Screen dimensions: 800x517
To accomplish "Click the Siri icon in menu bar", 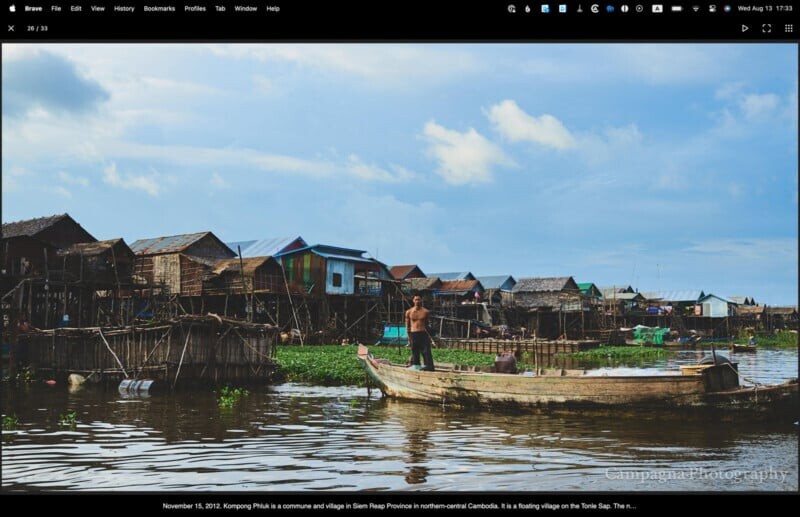I will pyautogui.click(x=727, y=8).
